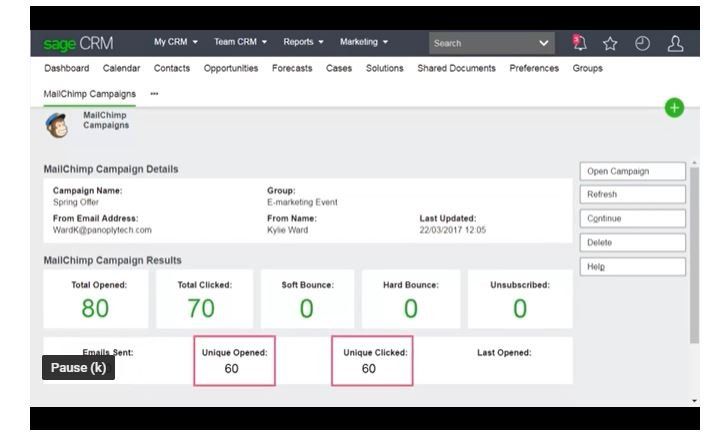Click the Continue button
Image resolution: width=717 pixels, height=440 pixels.
(632, 219)
